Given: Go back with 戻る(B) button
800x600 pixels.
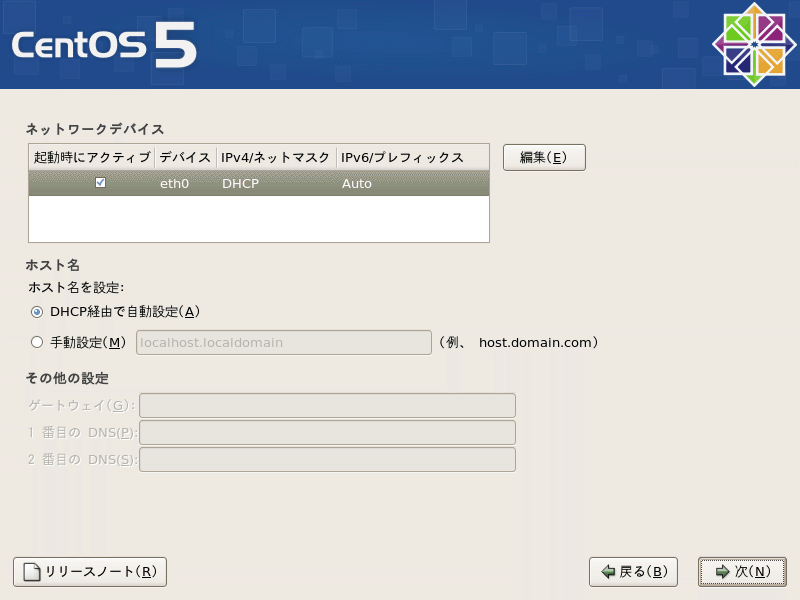Looking at the screenshot, I should (633, 572).
